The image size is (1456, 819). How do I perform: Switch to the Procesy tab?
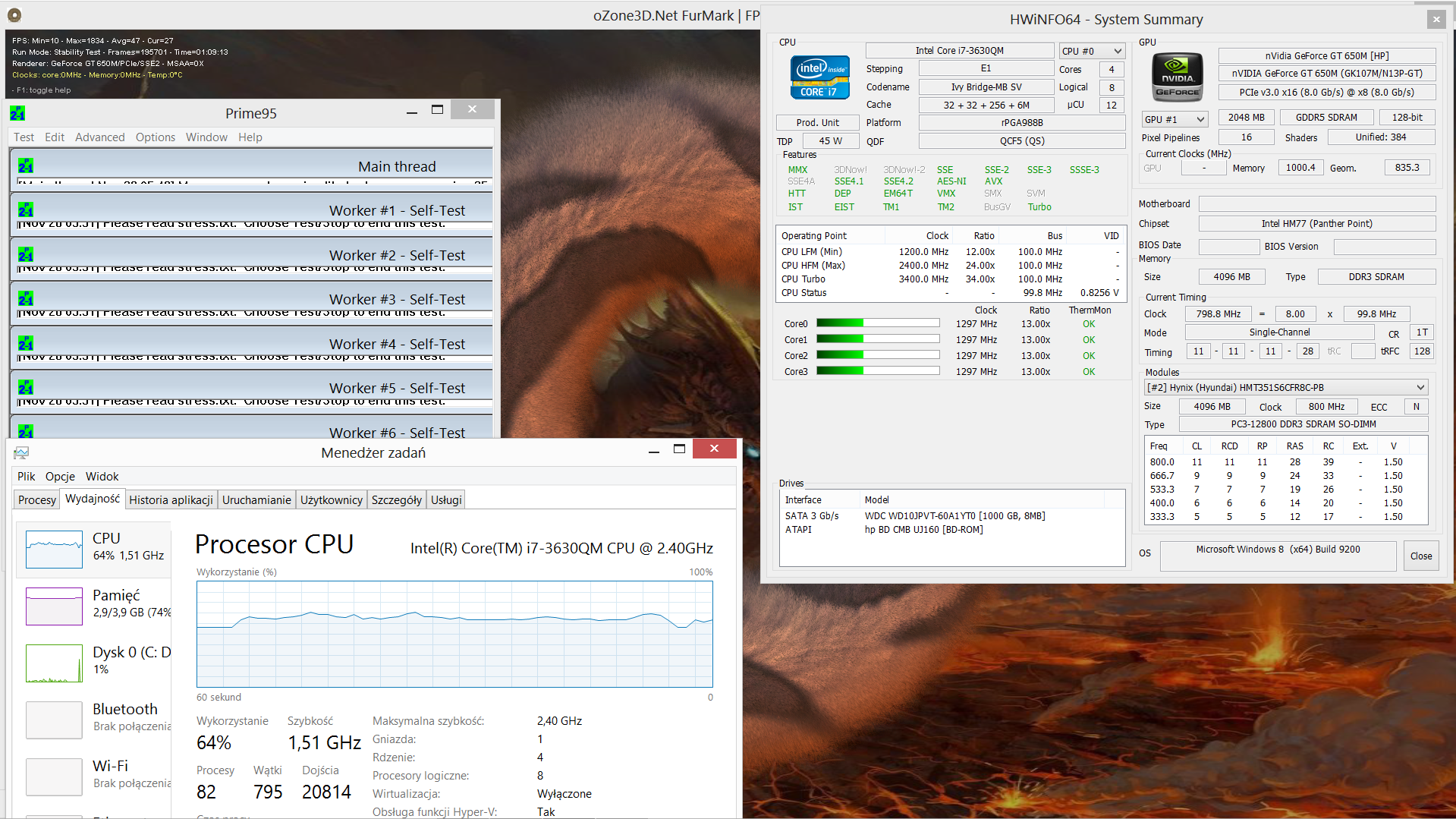click(x=37, y=500)
